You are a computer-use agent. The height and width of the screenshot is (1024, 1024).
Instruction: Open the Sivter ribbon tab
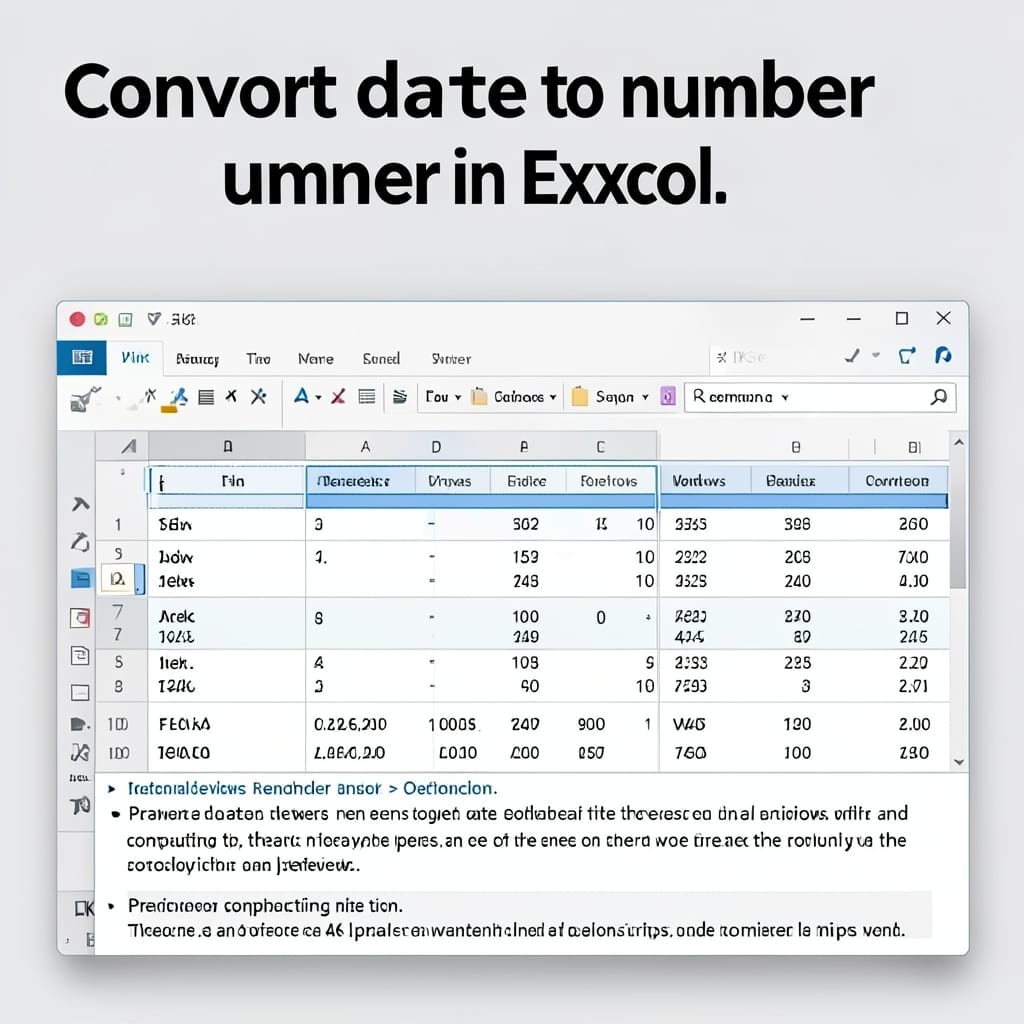451,359
